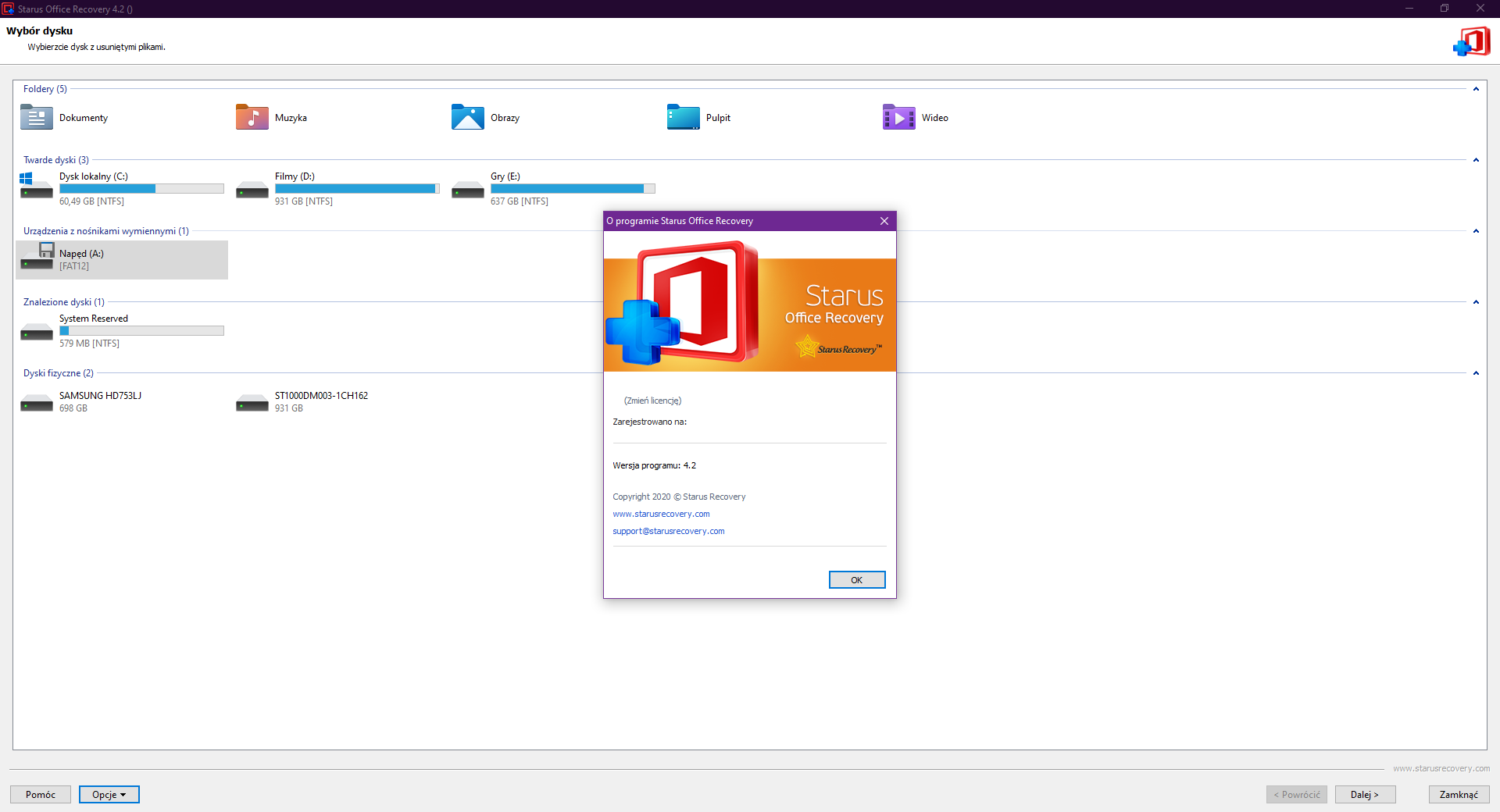Viewport: 1500px width, 812px height.
Task: Click the Muzyka folder label
Action: tap(291, 118)
